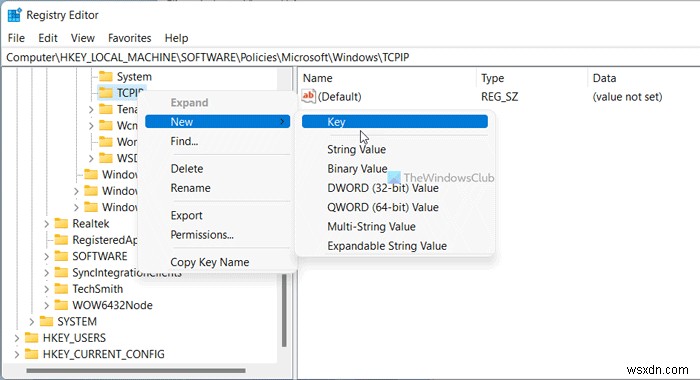Expand the Realtek key

point(46,224)
